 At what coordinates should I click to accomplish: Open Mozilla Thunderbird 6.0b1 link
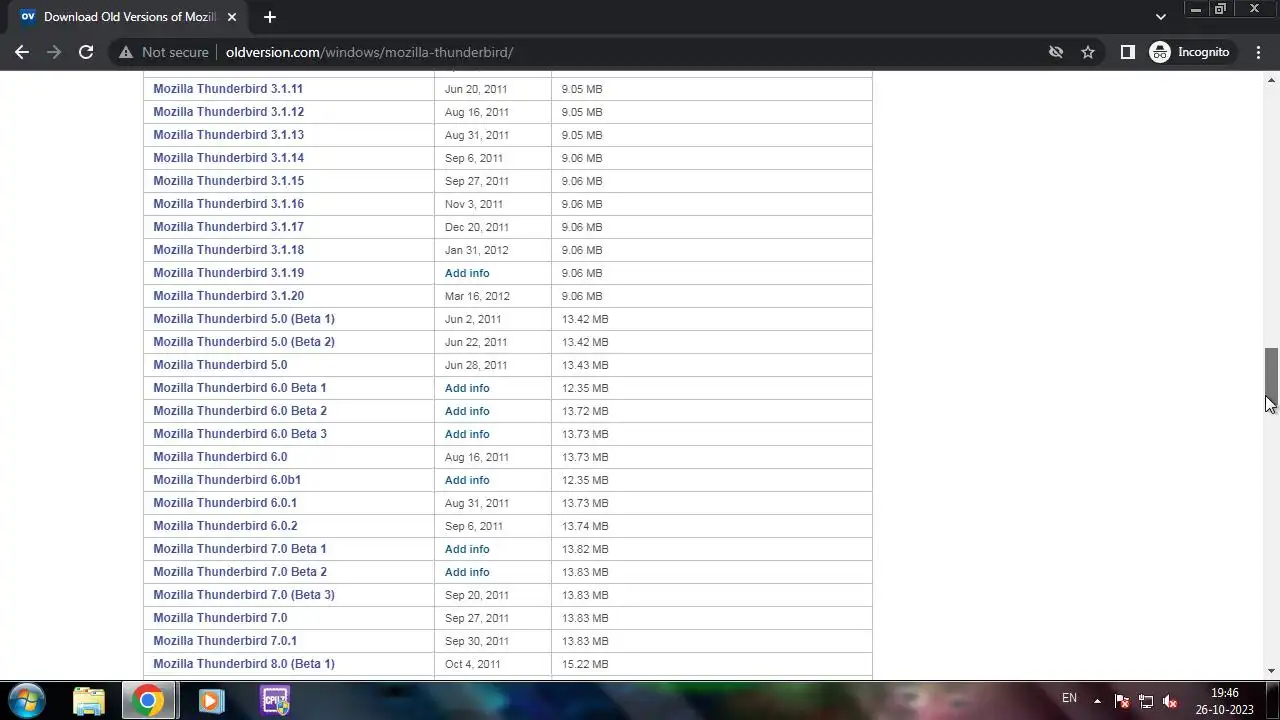coord(227,480)
